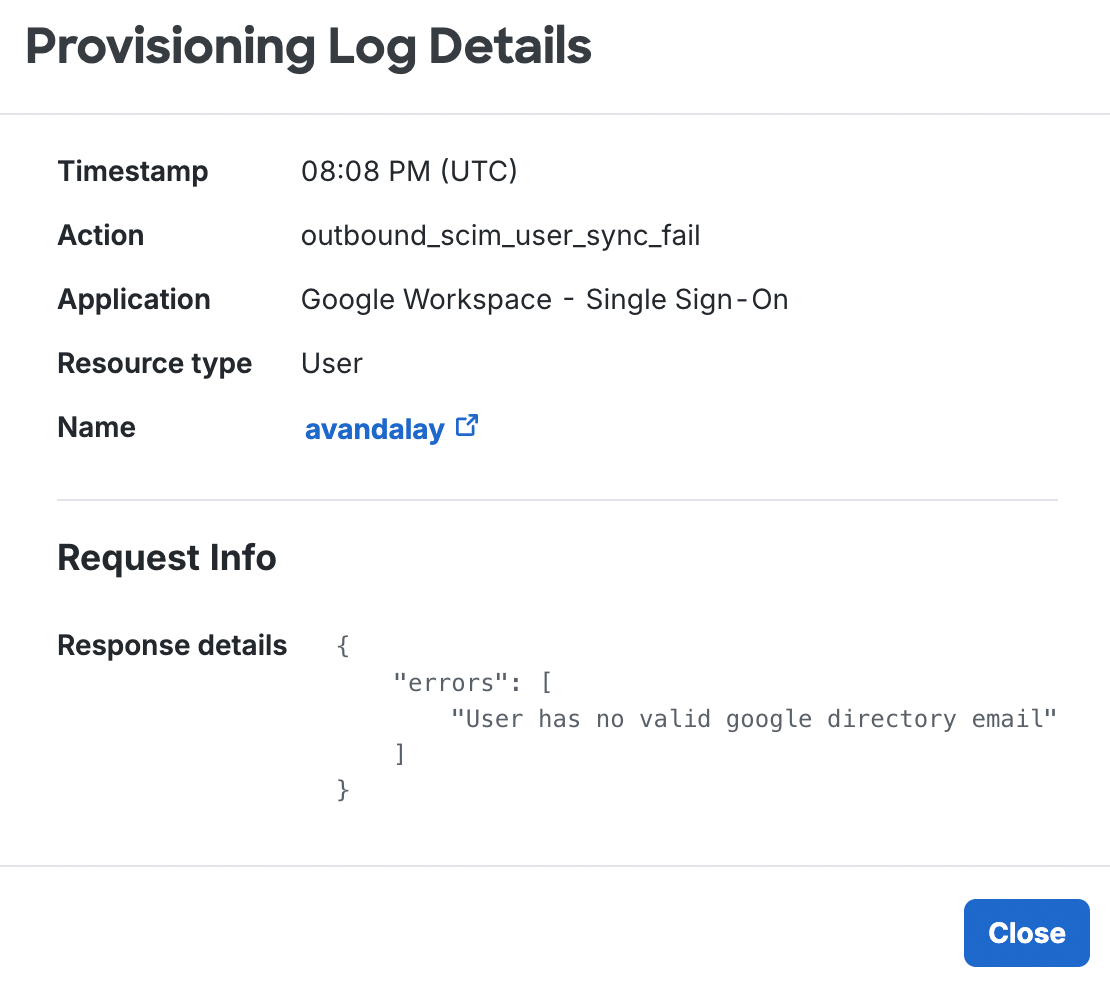Viewport: 1110px width, 990px height.
Task: Select the User resource type value
Action: click(331, 363)
